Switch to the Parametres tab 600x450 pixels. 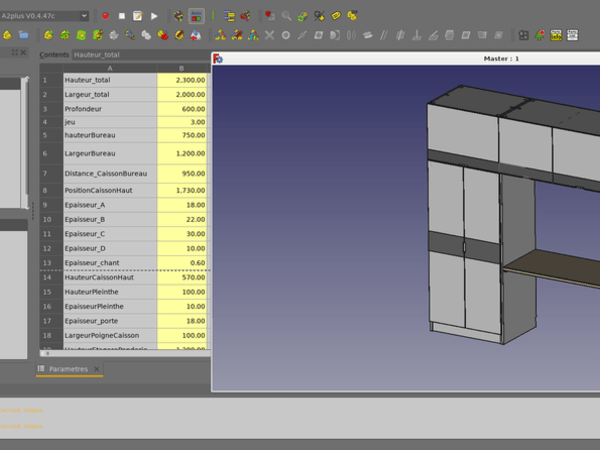68,369
